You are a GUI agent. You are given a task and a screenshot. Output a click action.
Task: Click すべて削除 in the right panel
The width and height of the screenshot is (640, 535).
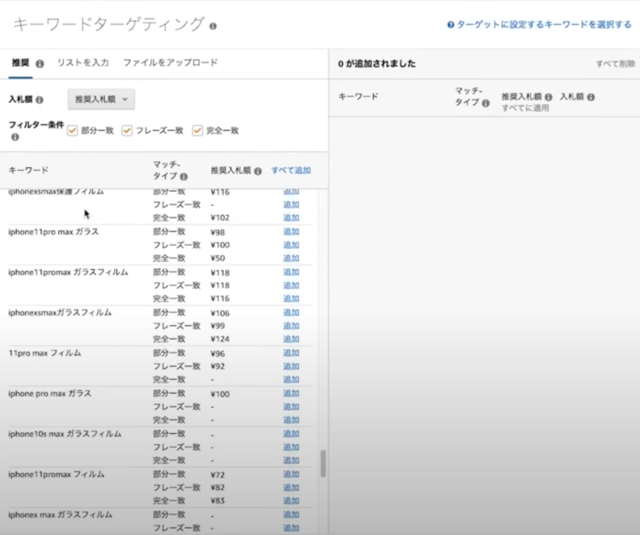tap(614, 64)
